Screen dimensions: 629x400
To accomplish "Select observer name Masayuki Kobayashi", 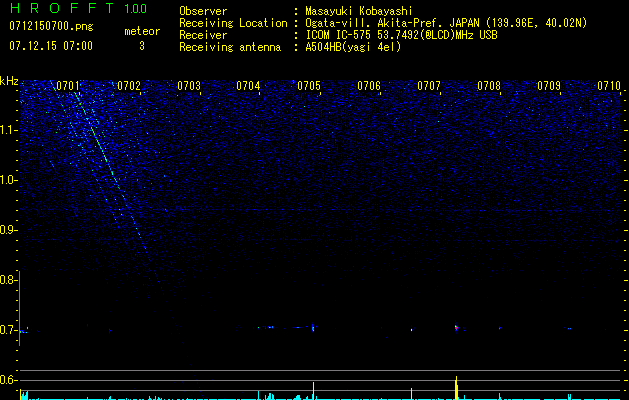I will (358, 11).
